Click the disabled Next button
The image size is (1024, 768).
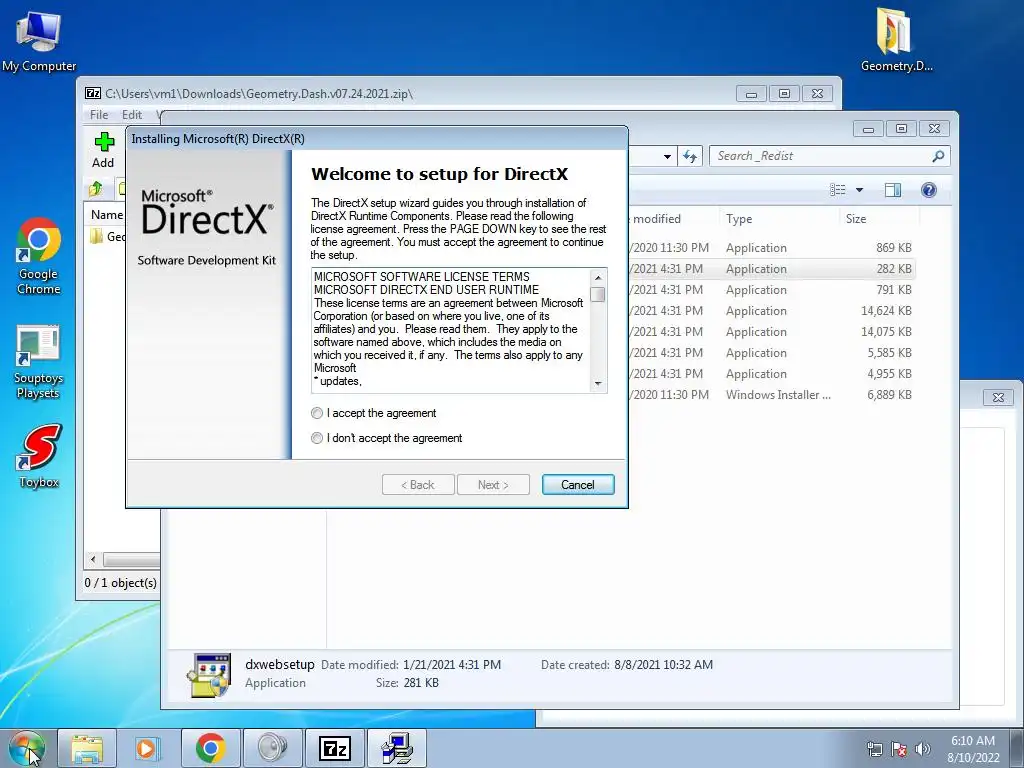click(493, 485)
